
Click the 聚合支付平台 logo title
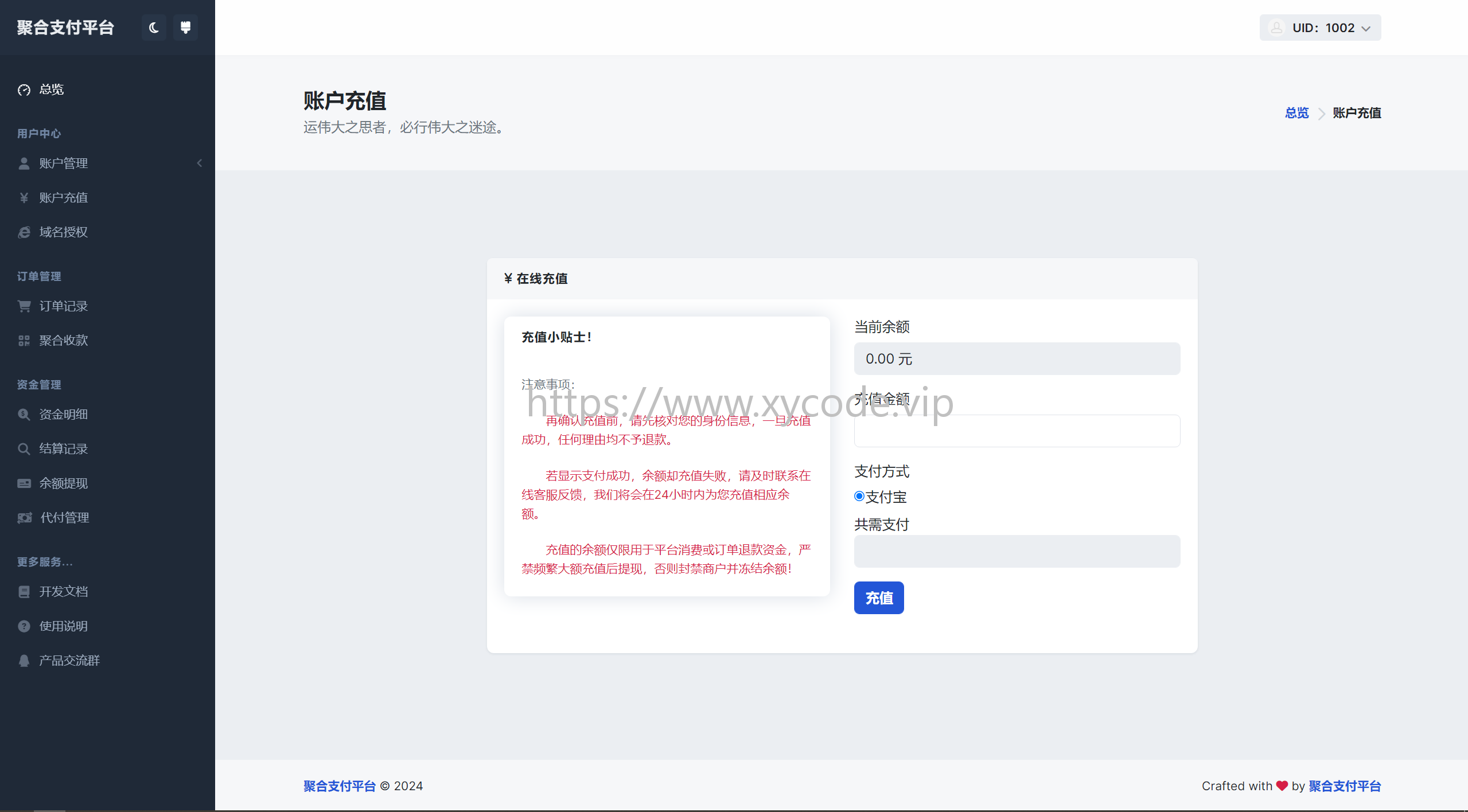coord(65,28)
